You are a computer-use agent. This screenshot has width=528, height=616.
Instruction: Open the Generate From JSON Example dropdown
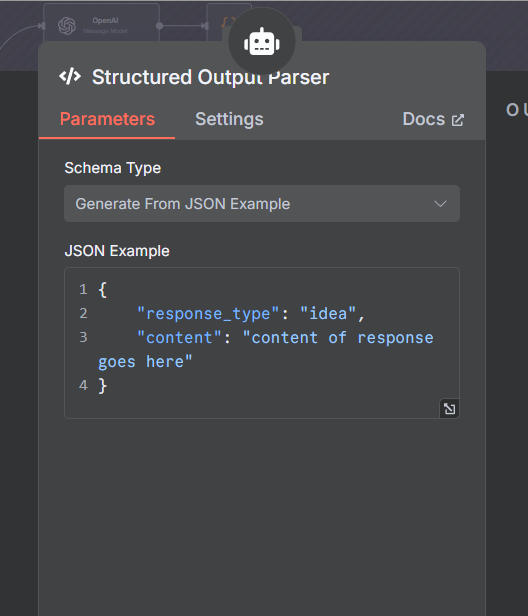pyautogui.click(x=262, y=204)
